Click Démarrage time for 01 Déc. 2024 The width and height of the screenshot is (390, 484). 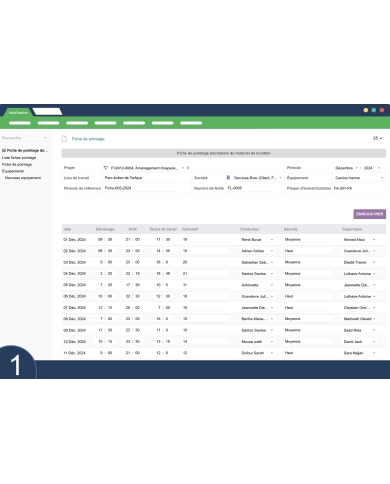(105, 240)
